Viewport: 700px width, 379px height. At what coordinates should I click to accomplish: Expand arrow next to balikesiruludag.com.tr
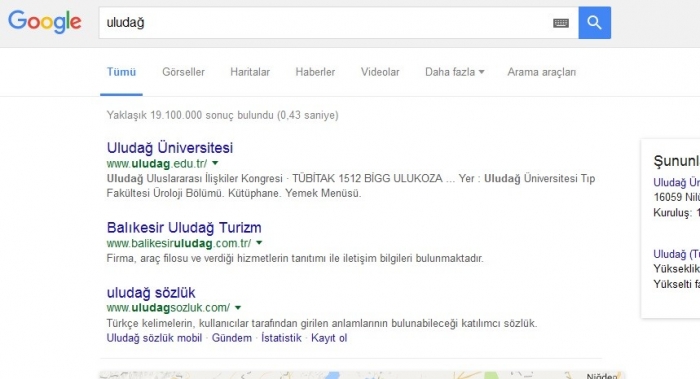pos(259,243)
